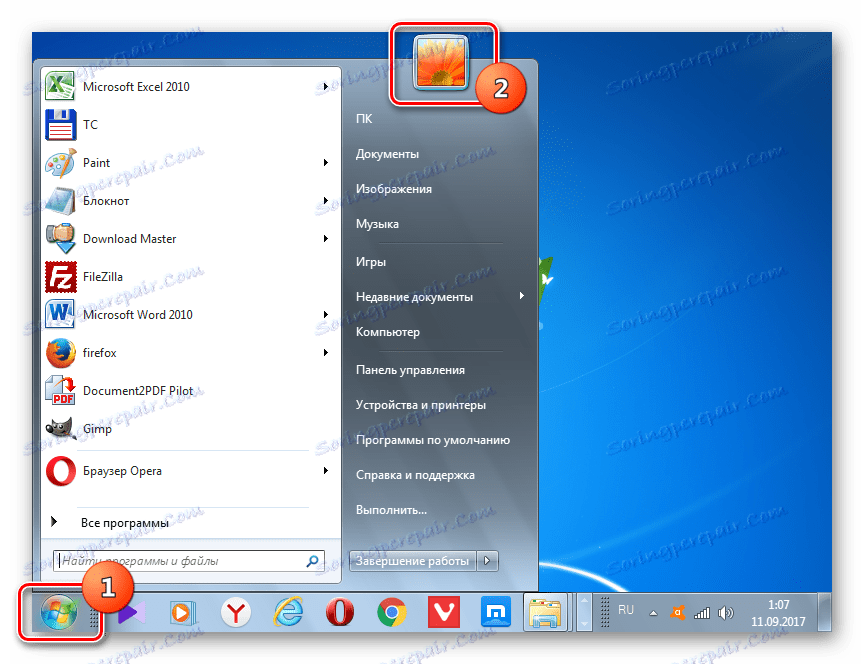Click the search magnifier icon
Image resolution: width=864 pixels, height=664 pixels.
pyautogui.click(x=312, y=561)
